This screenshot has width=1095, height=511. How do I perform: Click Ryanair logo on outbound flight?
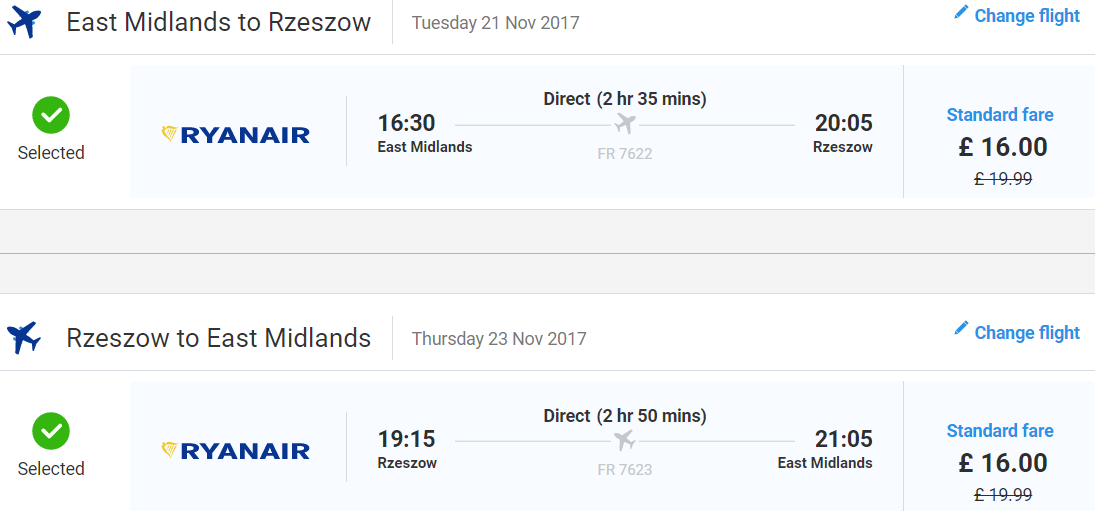[x=235, y=135]
